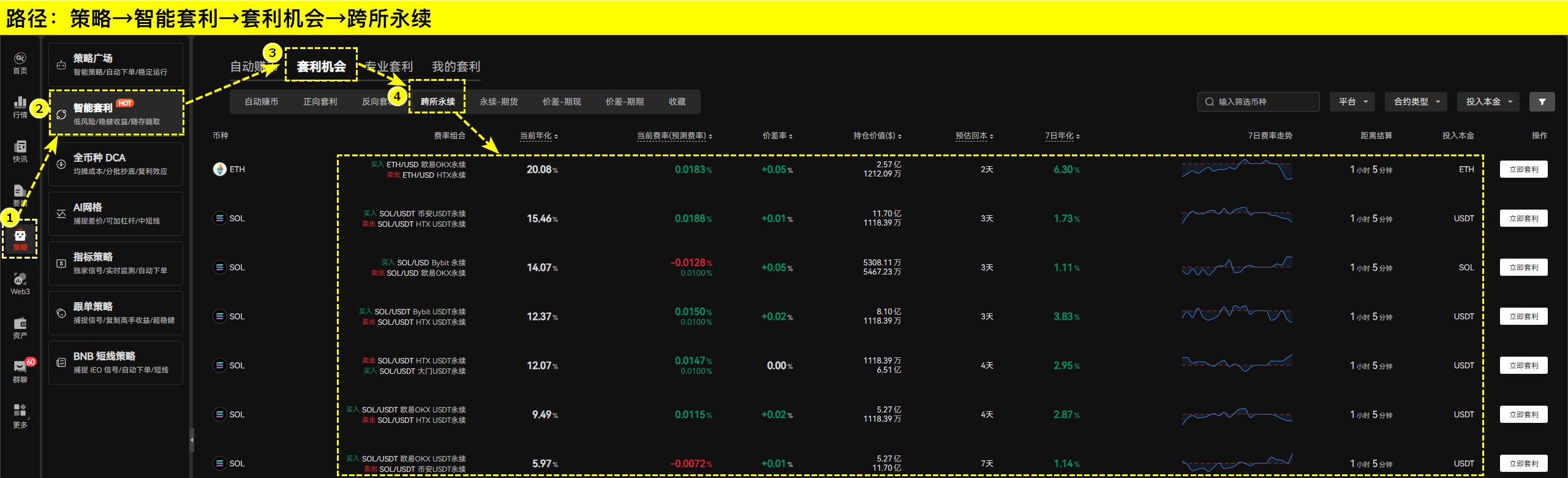Select the 跨所永续 sub-tab
The width and height of the screenshot is (1568, 478).
click(x=438, y=102)
